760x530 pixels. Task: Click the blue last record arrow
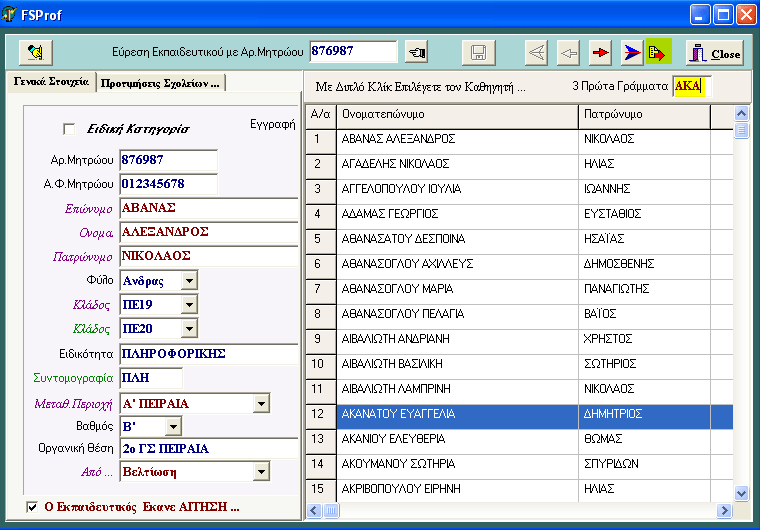(631, 53)
